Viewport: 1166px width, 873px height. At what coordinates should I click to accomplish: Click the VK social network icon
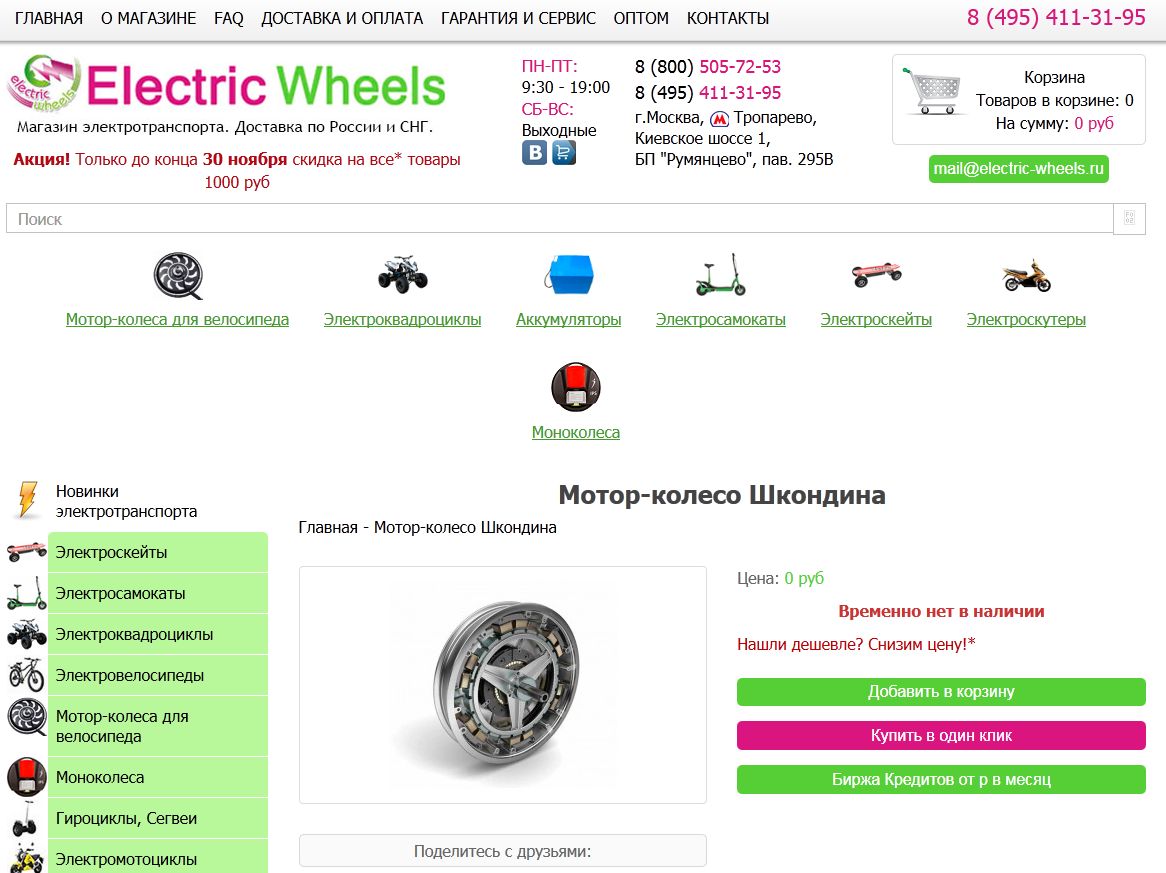534,152
